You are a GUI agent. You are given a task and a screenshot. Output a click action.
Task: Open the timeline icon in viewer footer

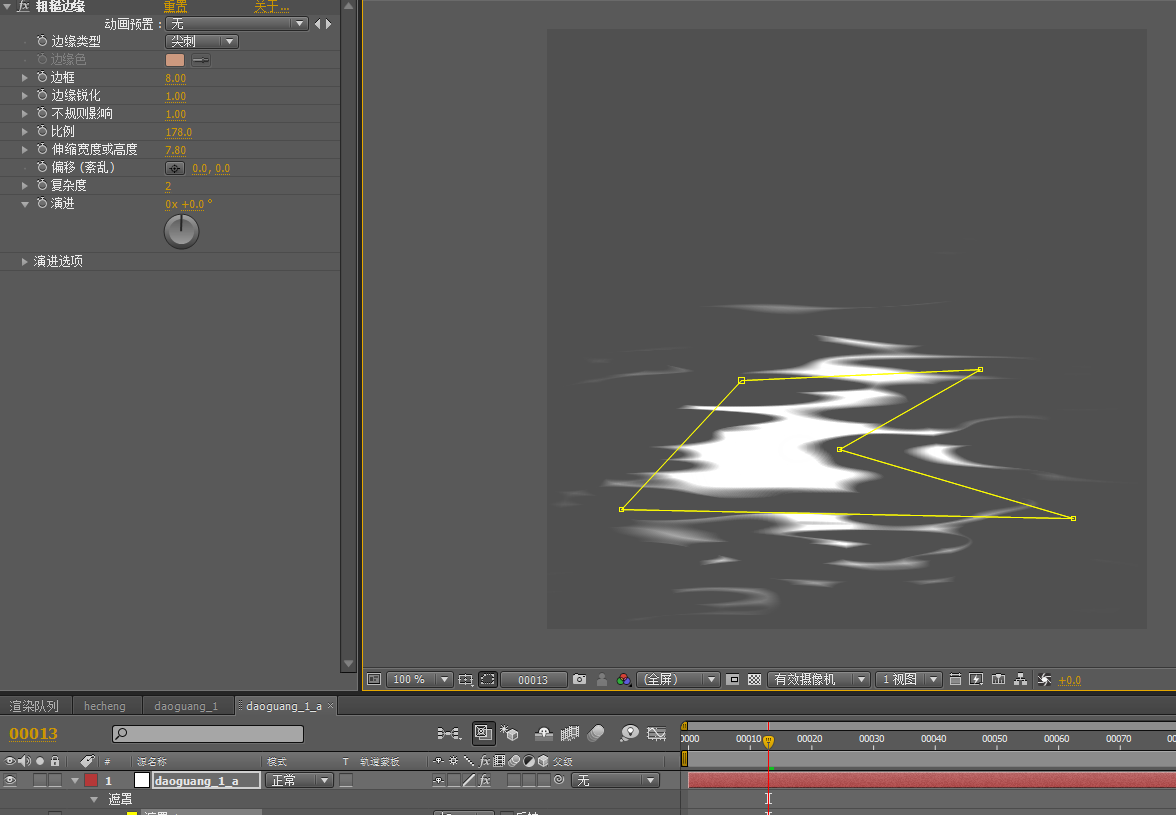coord(998,679)
